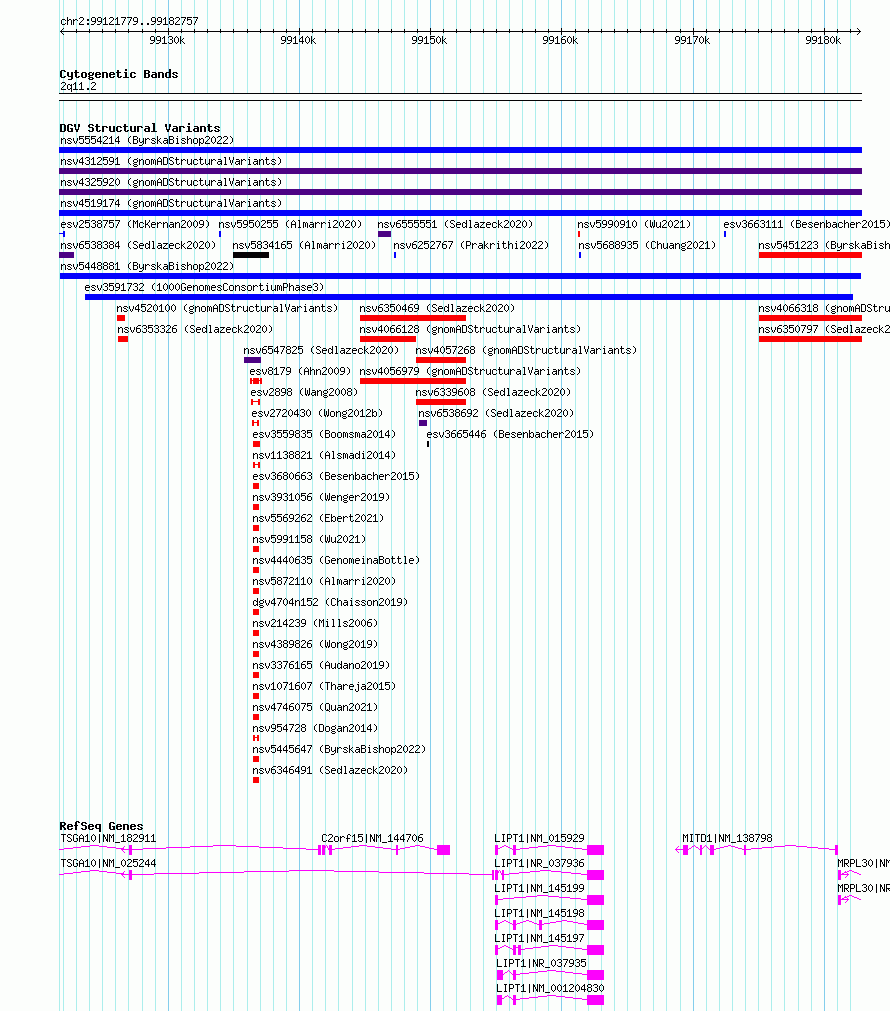Open nsv6353326 (Sedlazeck2020) label
This screenshot has width=890, height=1011.
pos(195,329)
